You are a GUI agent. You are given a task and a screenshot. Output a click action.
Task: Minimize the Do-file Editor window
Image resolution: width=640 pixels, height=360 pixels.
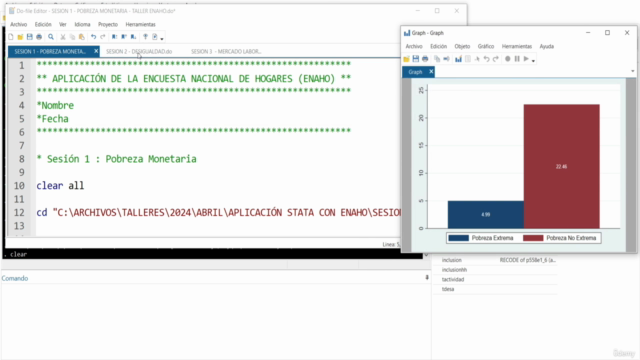pyautogui.click(x=418, y=11)
